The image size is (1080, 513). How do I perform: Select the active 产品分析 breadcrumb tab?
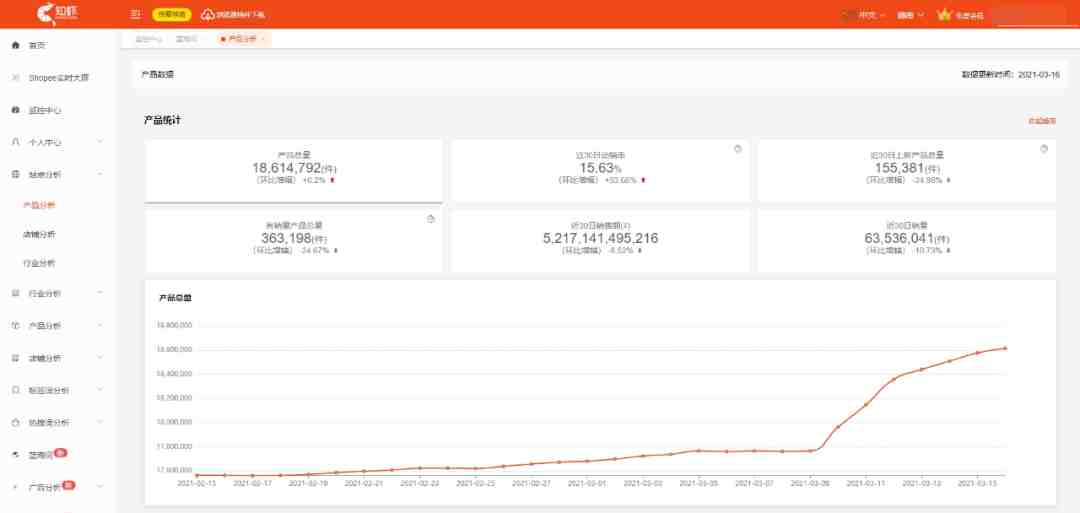coord(242,39)
